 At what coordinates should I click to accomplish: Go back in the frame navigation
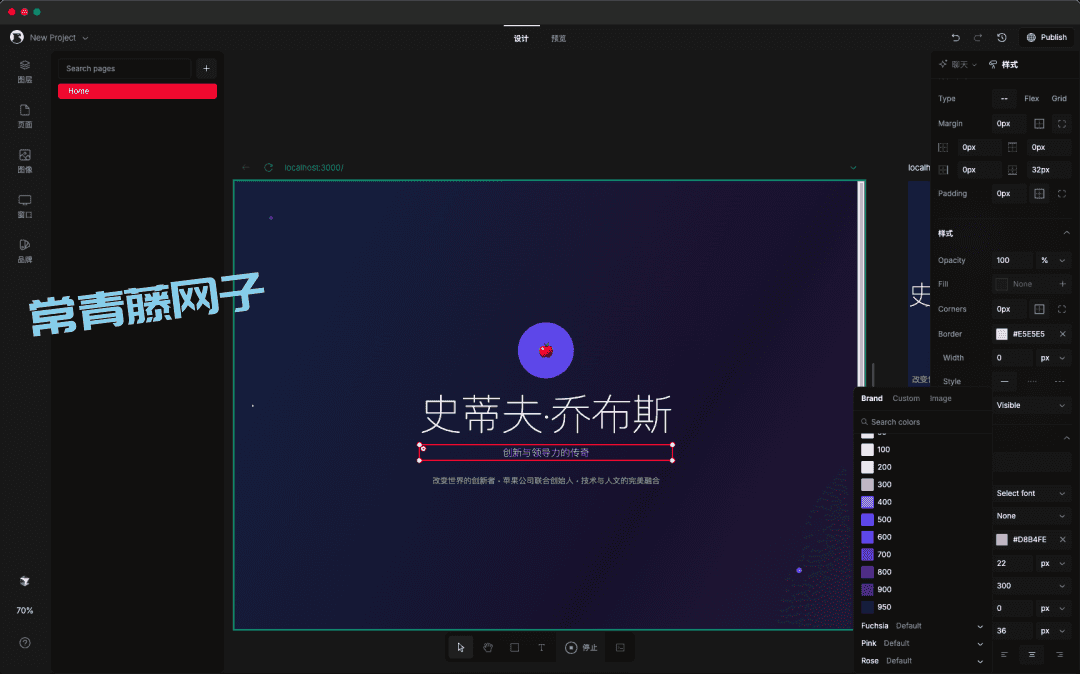tap(246, 167)
